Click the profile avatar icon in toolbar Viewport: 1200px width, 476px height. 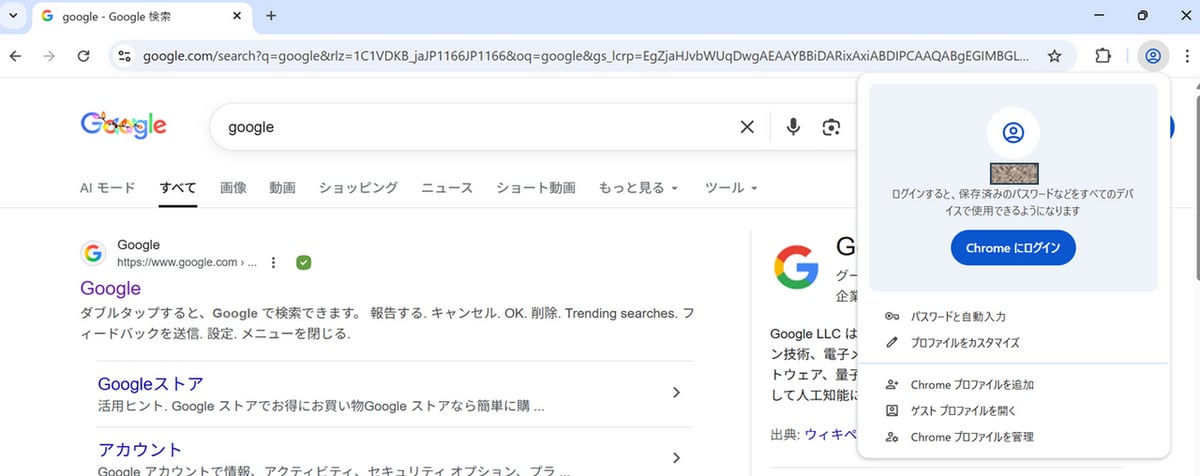[x=1153, y=56]
